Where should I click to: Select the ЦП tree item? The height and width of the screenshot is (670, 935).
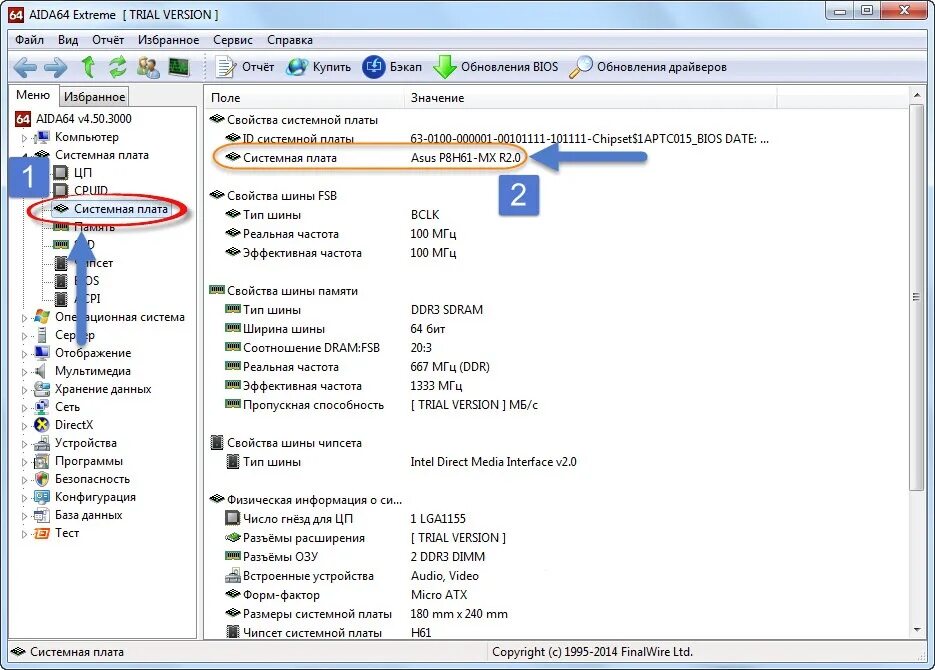[x=83, y=173]
